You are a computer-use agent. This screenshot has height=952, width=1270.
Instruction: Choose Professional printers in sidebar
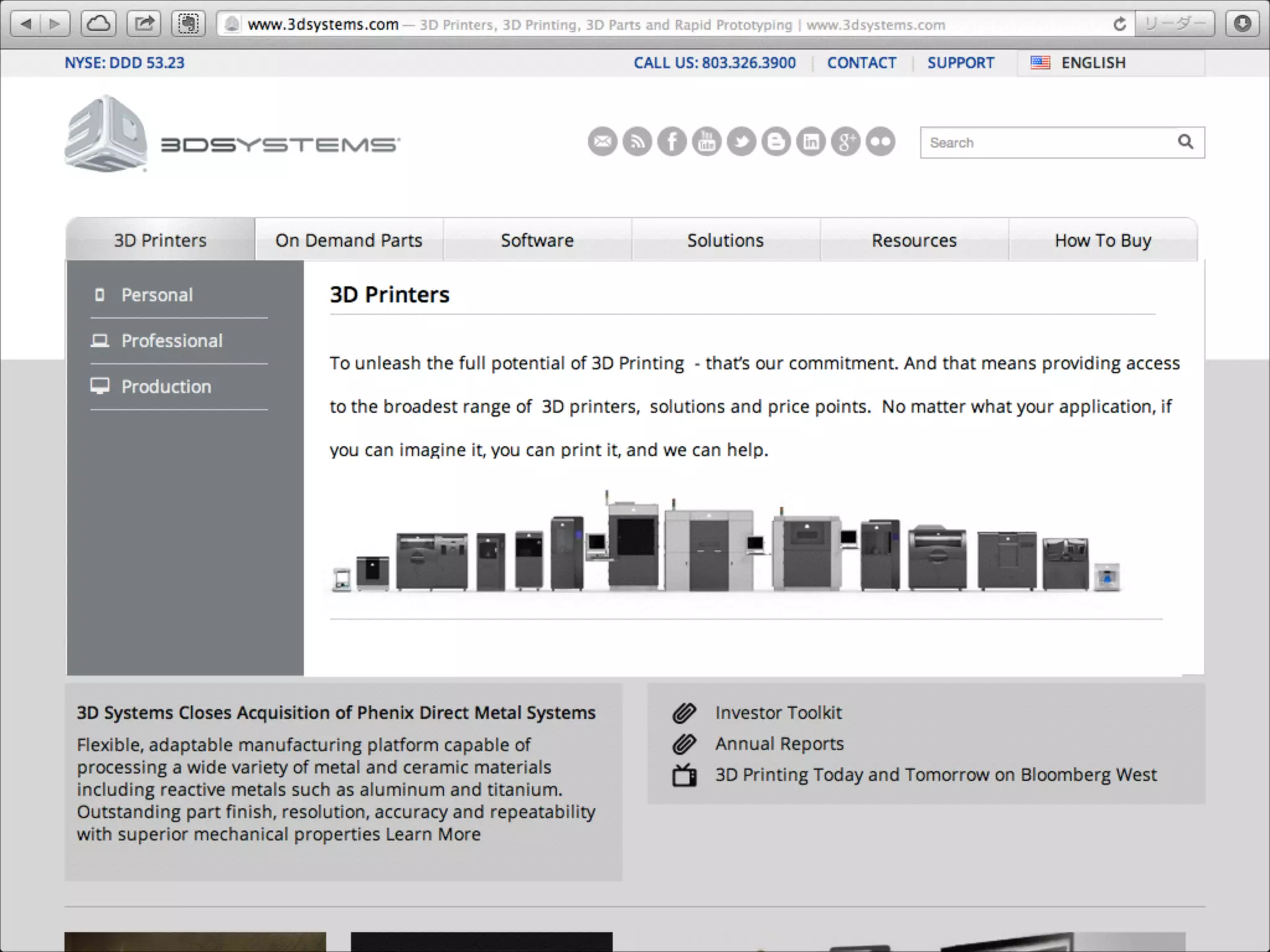(x=172, y=340)
